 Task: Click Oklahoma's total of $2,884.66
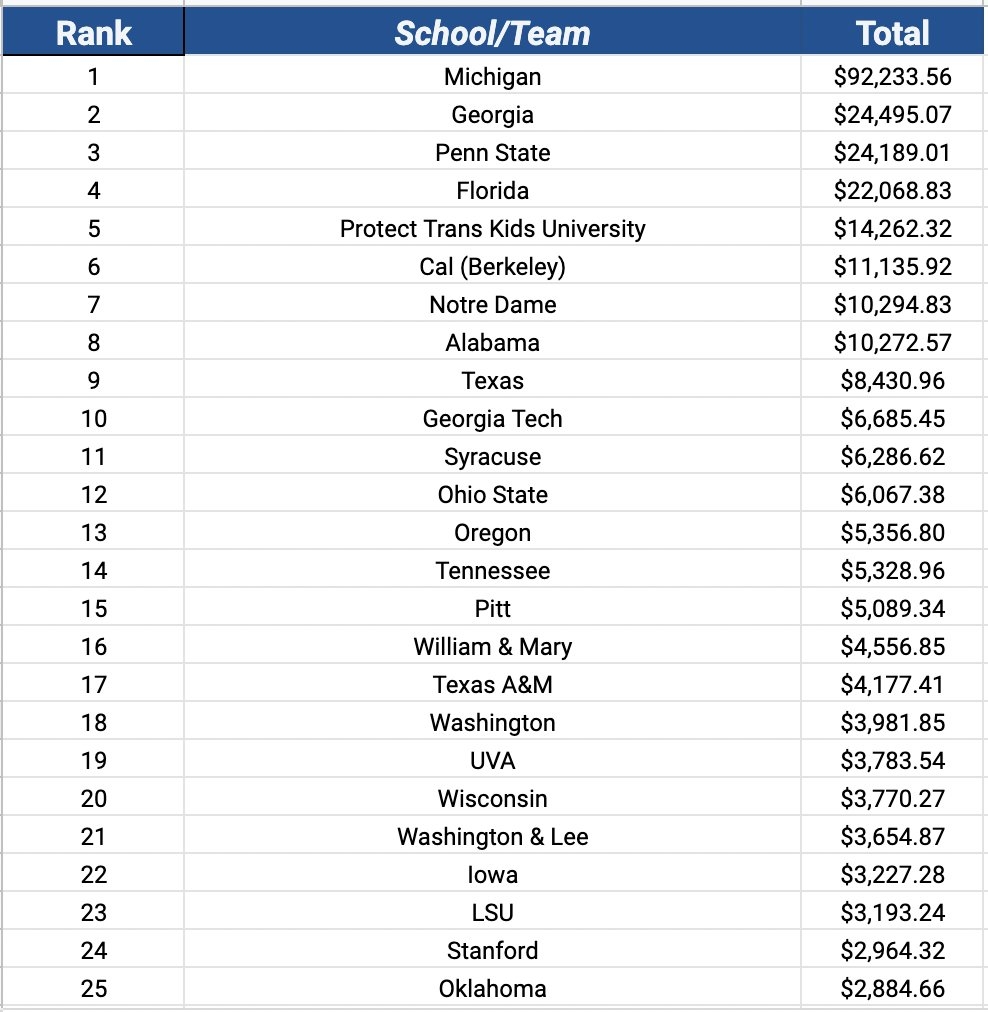pyautogui.click(x=892, y=989)
